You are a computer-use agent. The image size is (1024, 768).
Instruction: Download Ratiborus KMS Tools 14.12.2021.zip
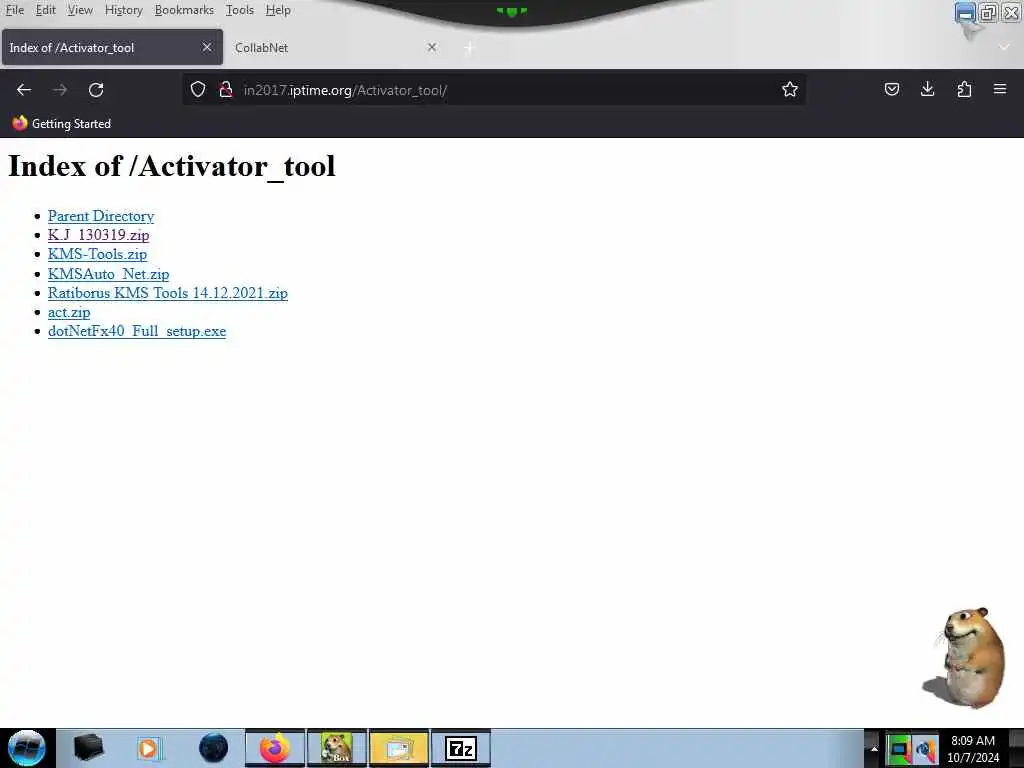(x=168, y=293)
